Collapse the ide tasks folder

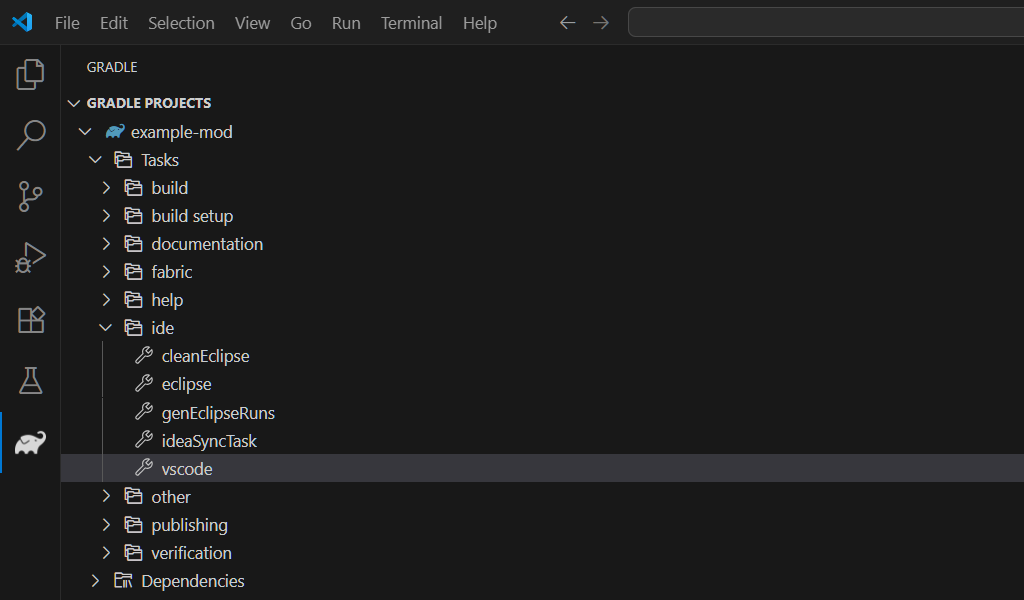coord(106,327)
